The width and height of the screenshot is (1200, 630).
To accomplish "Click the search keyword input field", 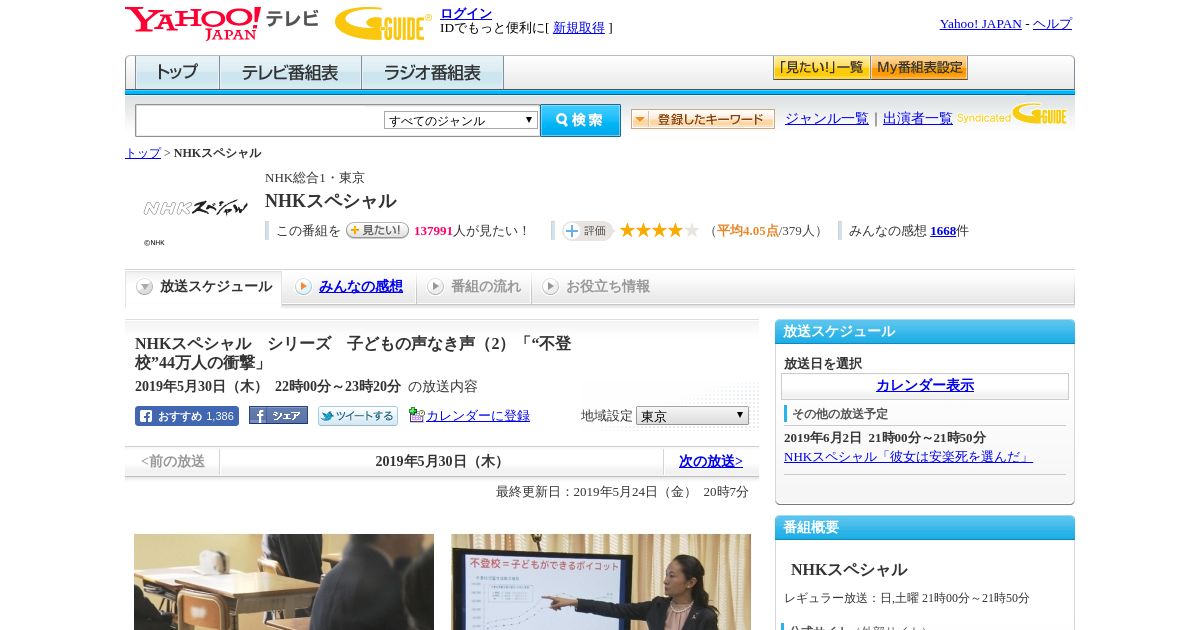I will click(x=260, y=120).
